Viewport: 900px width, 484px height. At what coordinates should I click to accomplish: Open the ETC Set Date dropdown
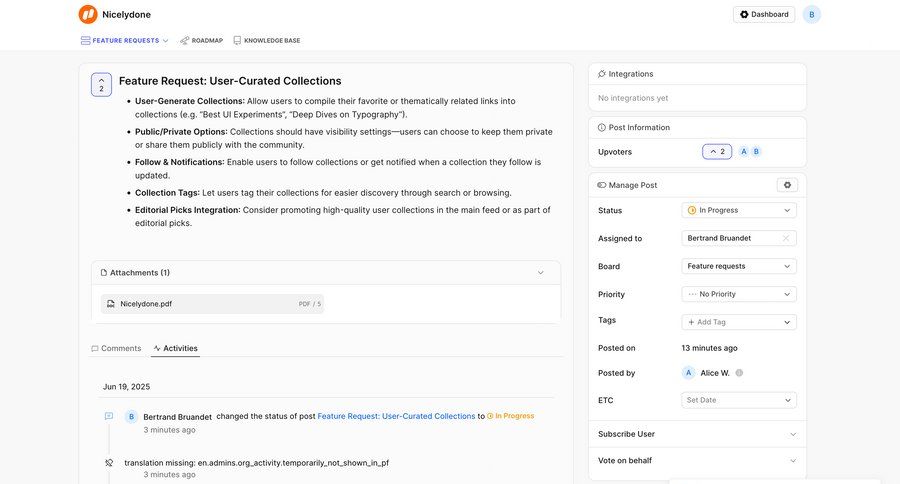(739, 400)
